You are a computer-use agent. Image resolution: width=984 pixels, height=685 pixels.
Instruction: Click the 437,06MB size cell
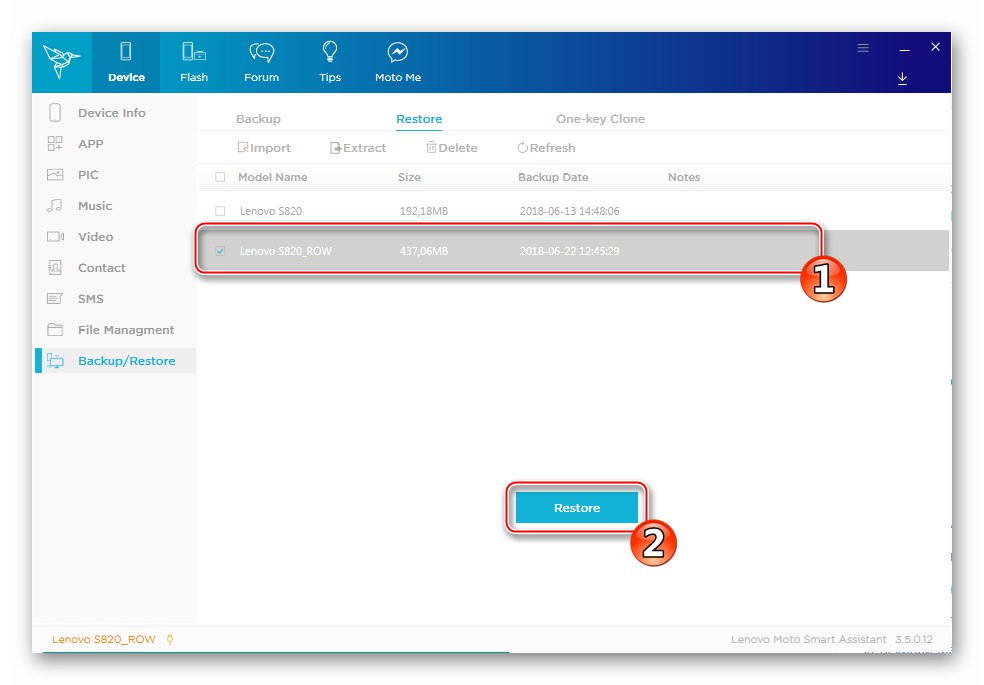click(424, 251)
